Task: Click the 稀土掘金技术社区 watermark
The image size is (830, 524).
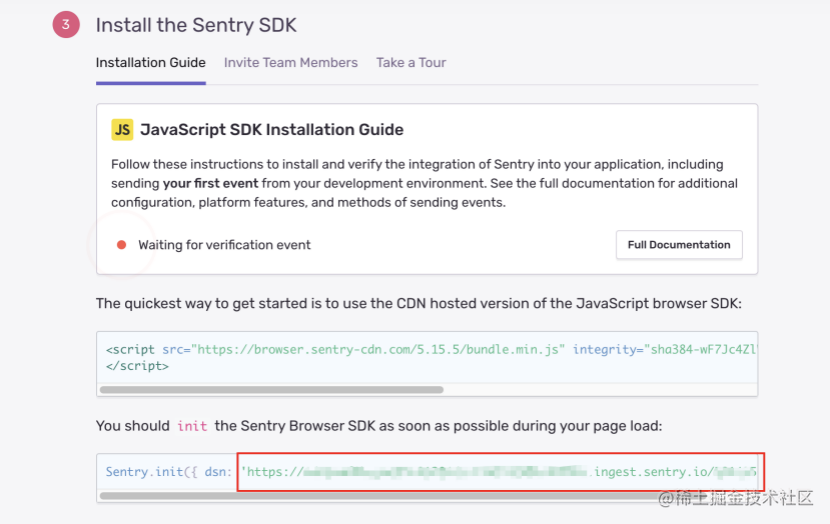Action: pyautogui.click(x=734, y=498)
